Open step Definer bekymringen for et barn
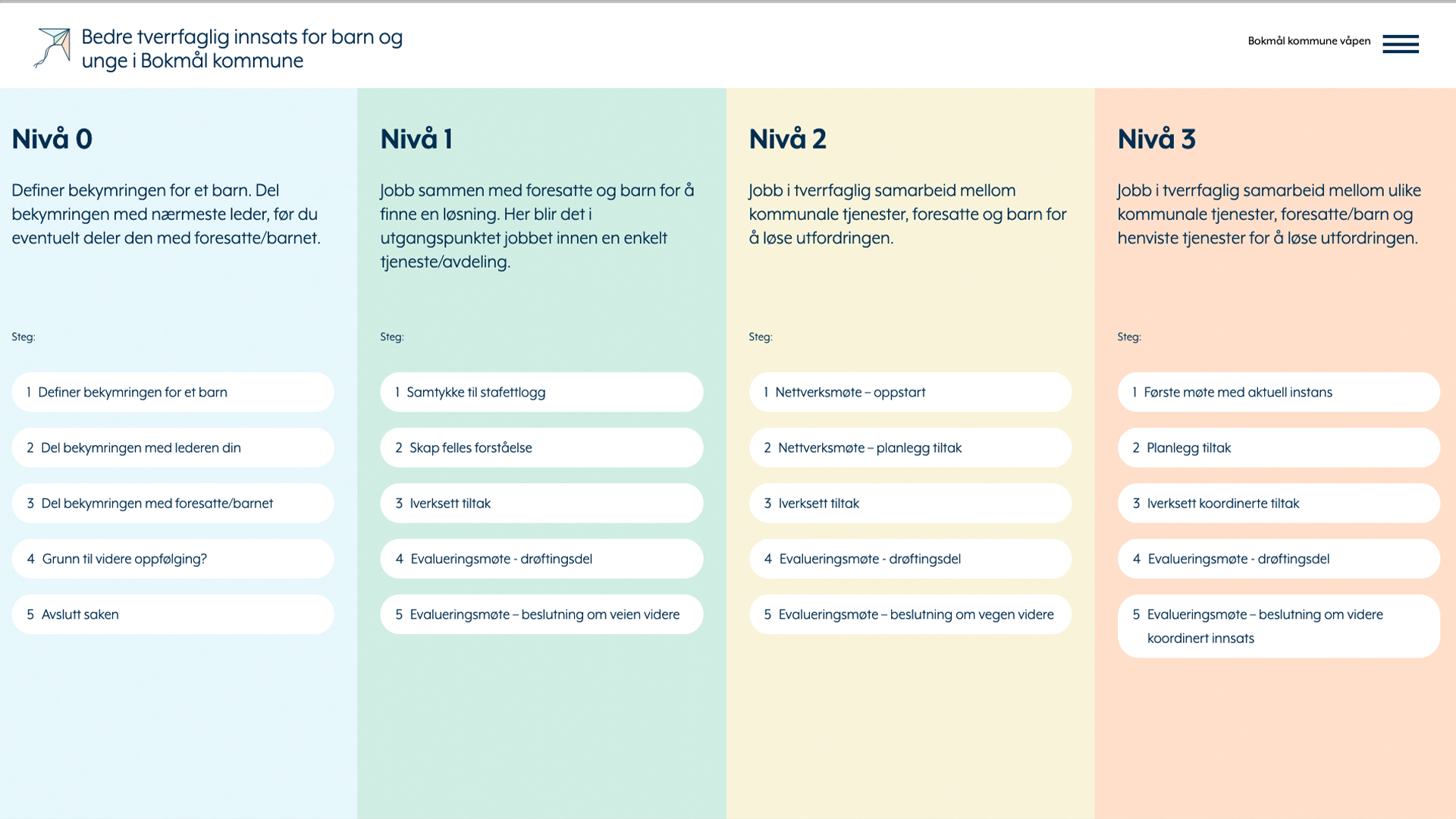1456x819 pixels. coord(173,392)
